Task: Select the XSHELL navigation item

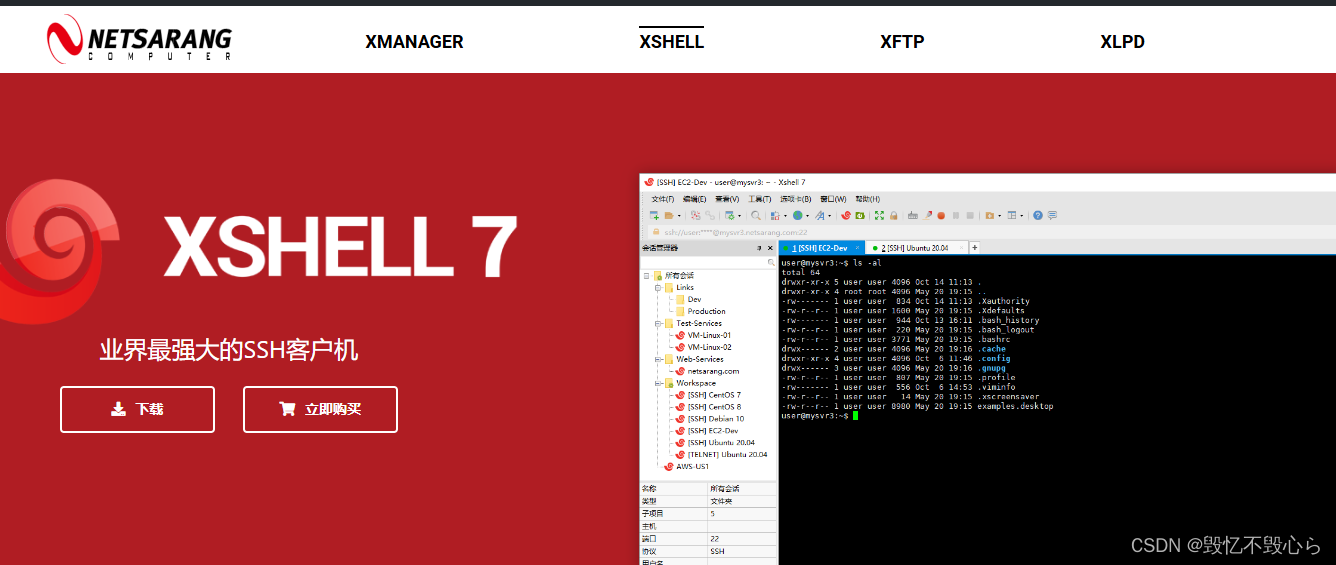Action: tap(672, 42)
